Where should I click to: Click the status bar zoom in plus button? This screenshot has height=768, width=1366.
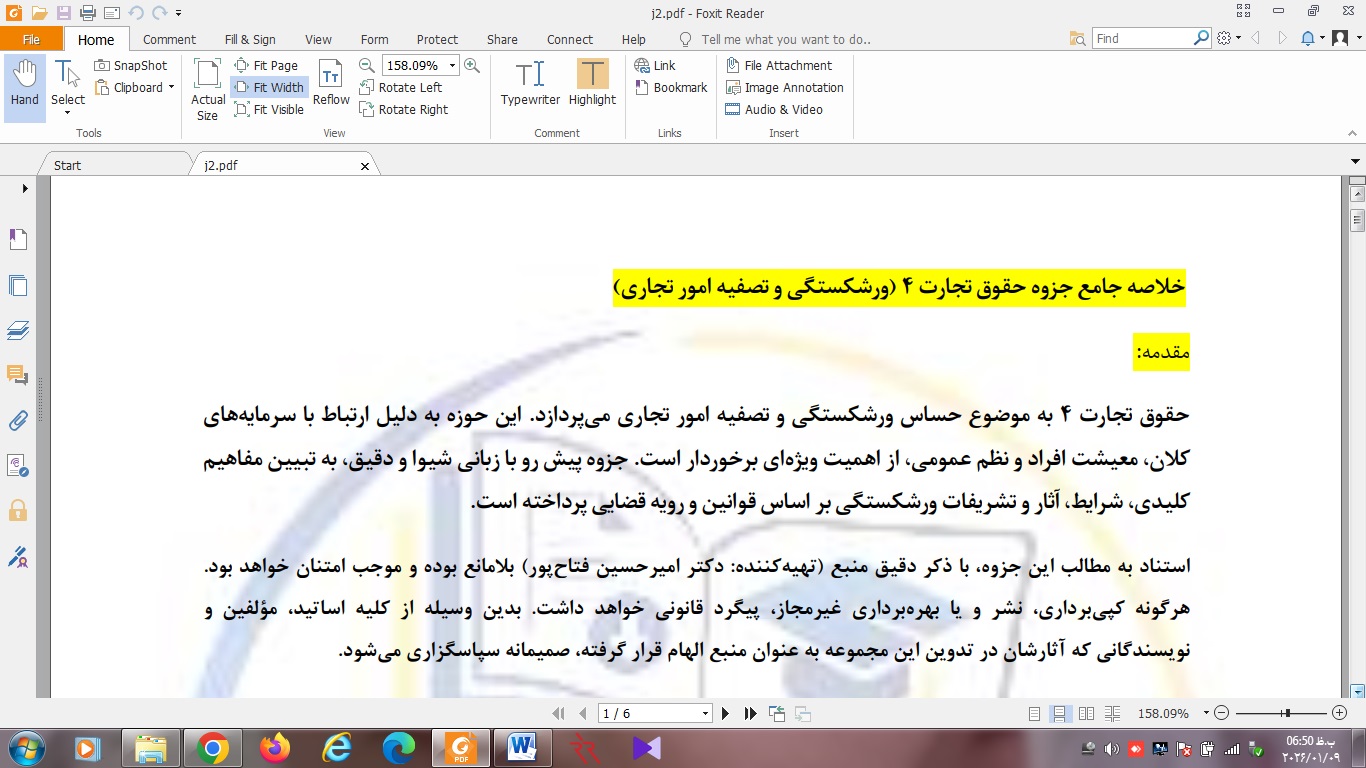(x=1340, y=713)
